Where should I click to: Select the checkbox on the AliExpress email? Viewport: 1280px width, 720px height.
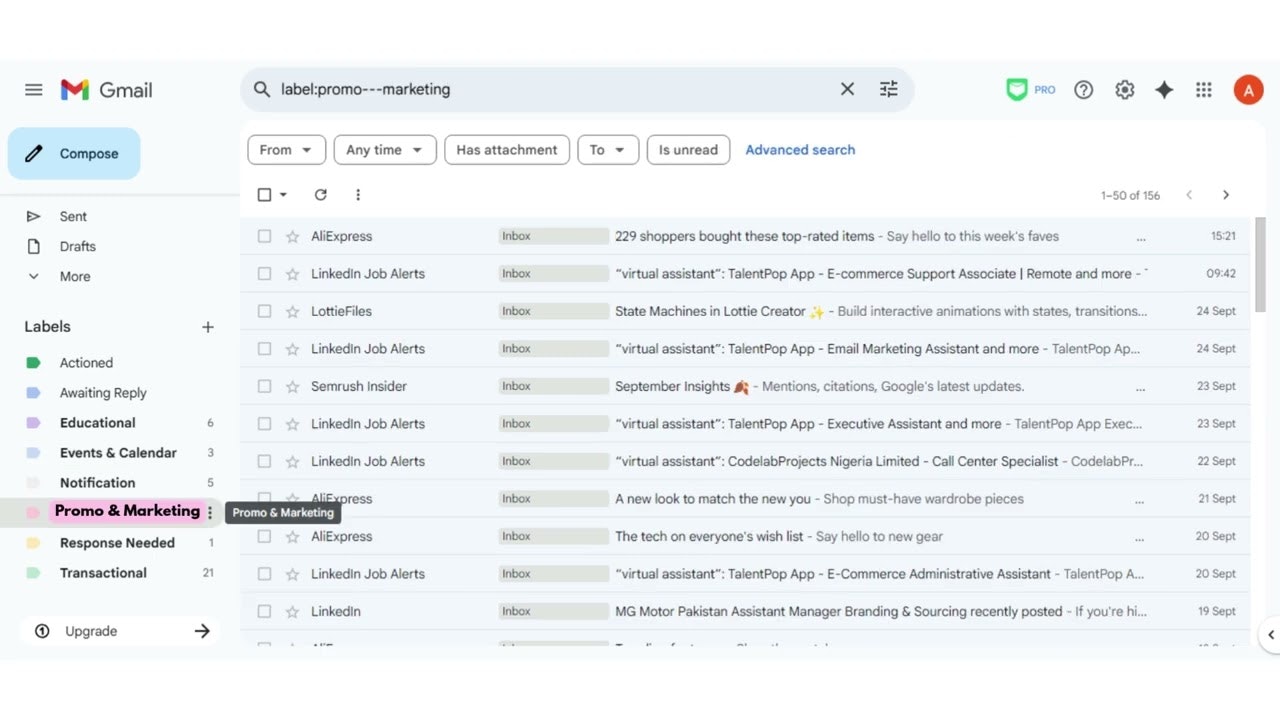tap(264, 236)
